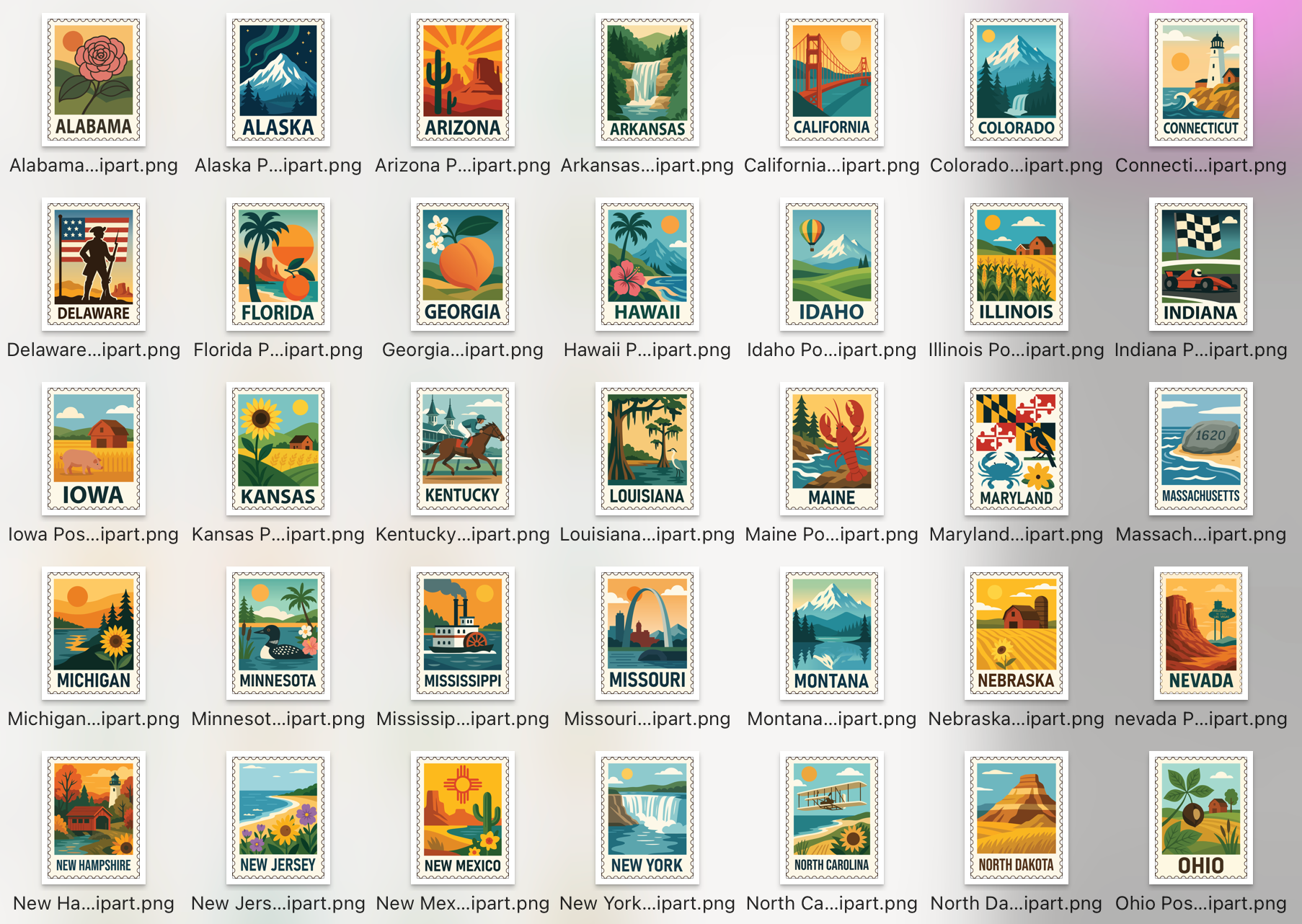Open the California Golden Gate stamp image
Viewport: 1302px width, 924px height.
click(832, 80)
